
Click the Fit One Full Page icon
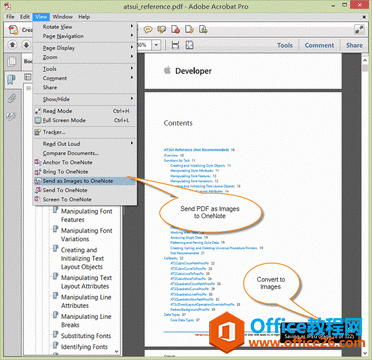[x=189, y=45]
